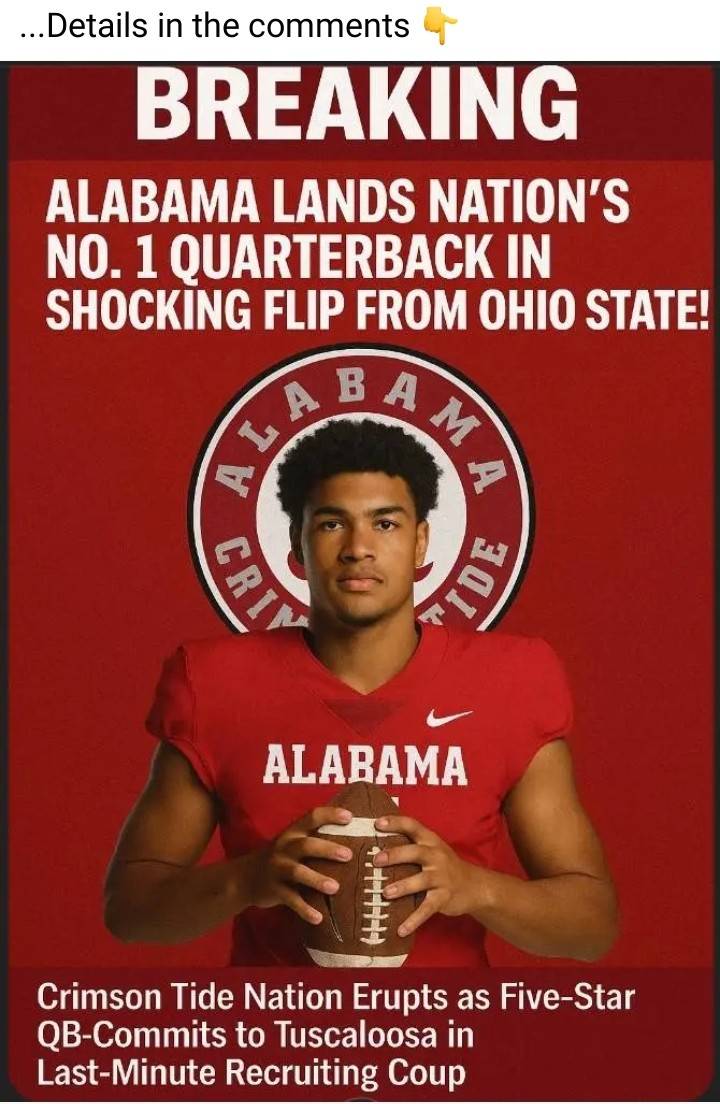Select "SHOCKING FLIP FROM OHIO STATE!" line

(378, 310)
